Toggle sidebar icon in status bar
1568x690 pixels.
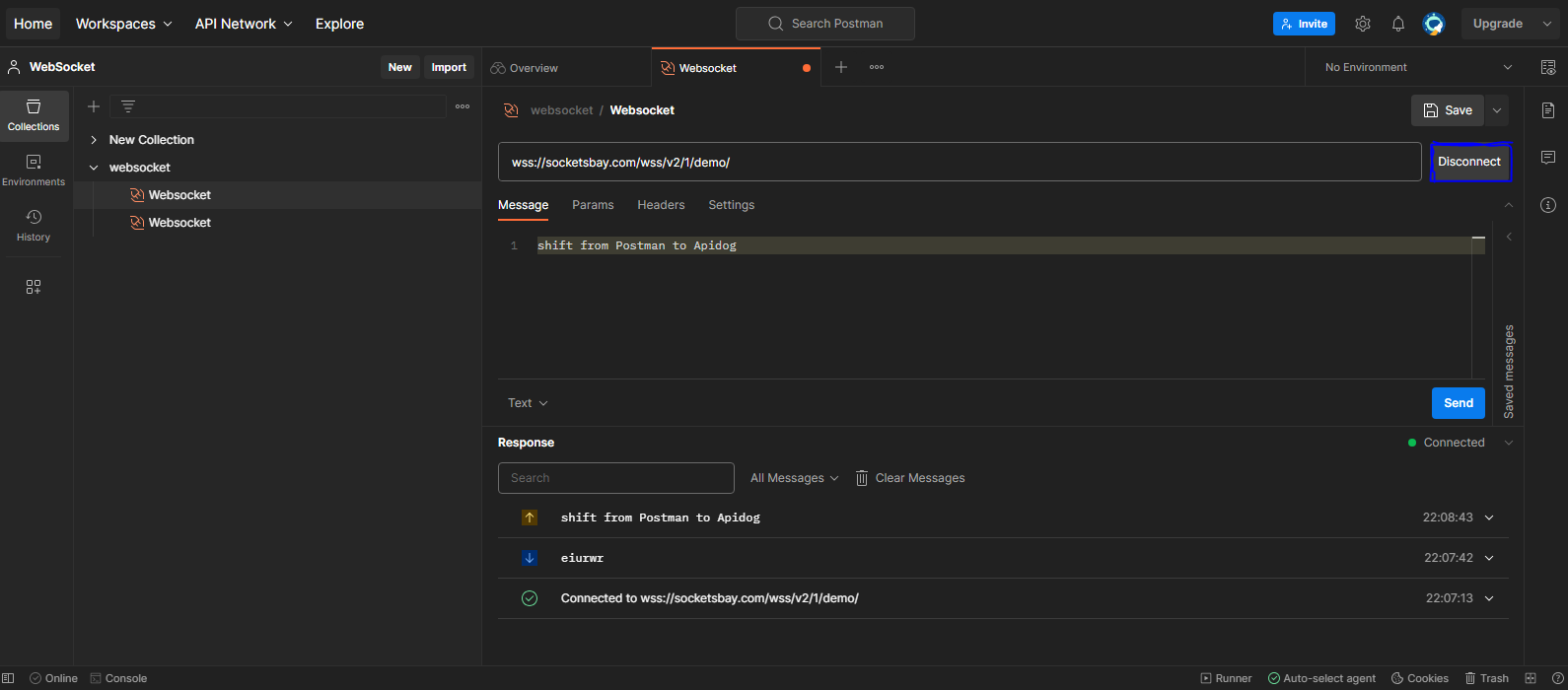click(9, 678)
